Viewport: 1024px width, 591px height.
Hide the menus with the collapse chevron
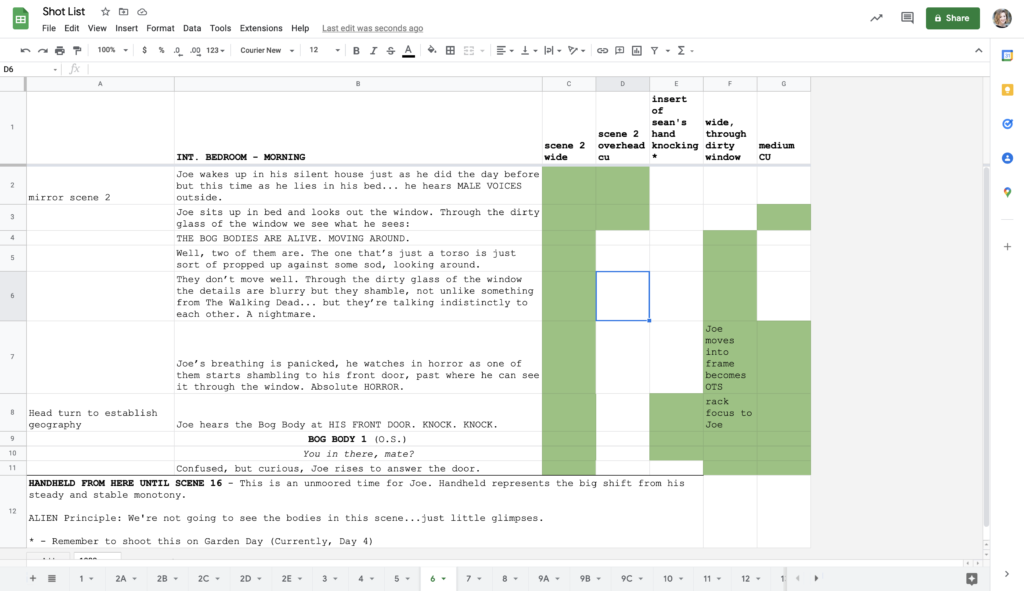(978, 50)
